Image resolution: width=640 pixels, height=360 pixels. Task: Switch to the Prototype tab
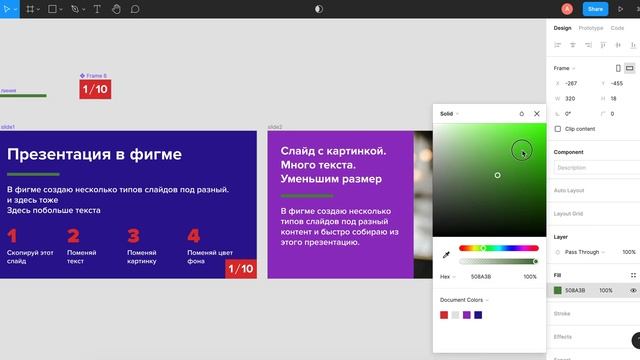point(591,28)
